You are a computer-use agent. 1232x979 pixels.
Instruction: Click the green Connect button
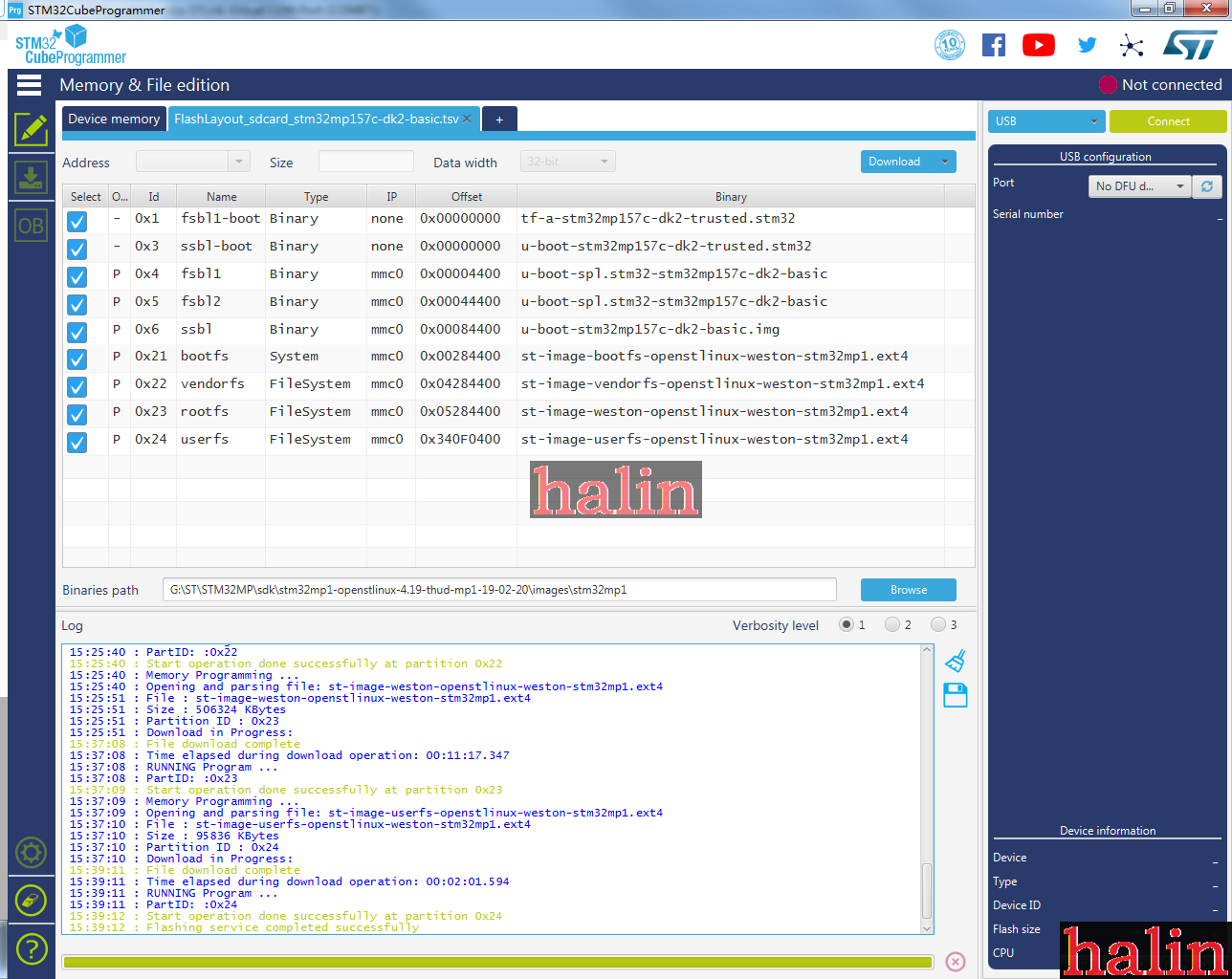click(1168, 121)
